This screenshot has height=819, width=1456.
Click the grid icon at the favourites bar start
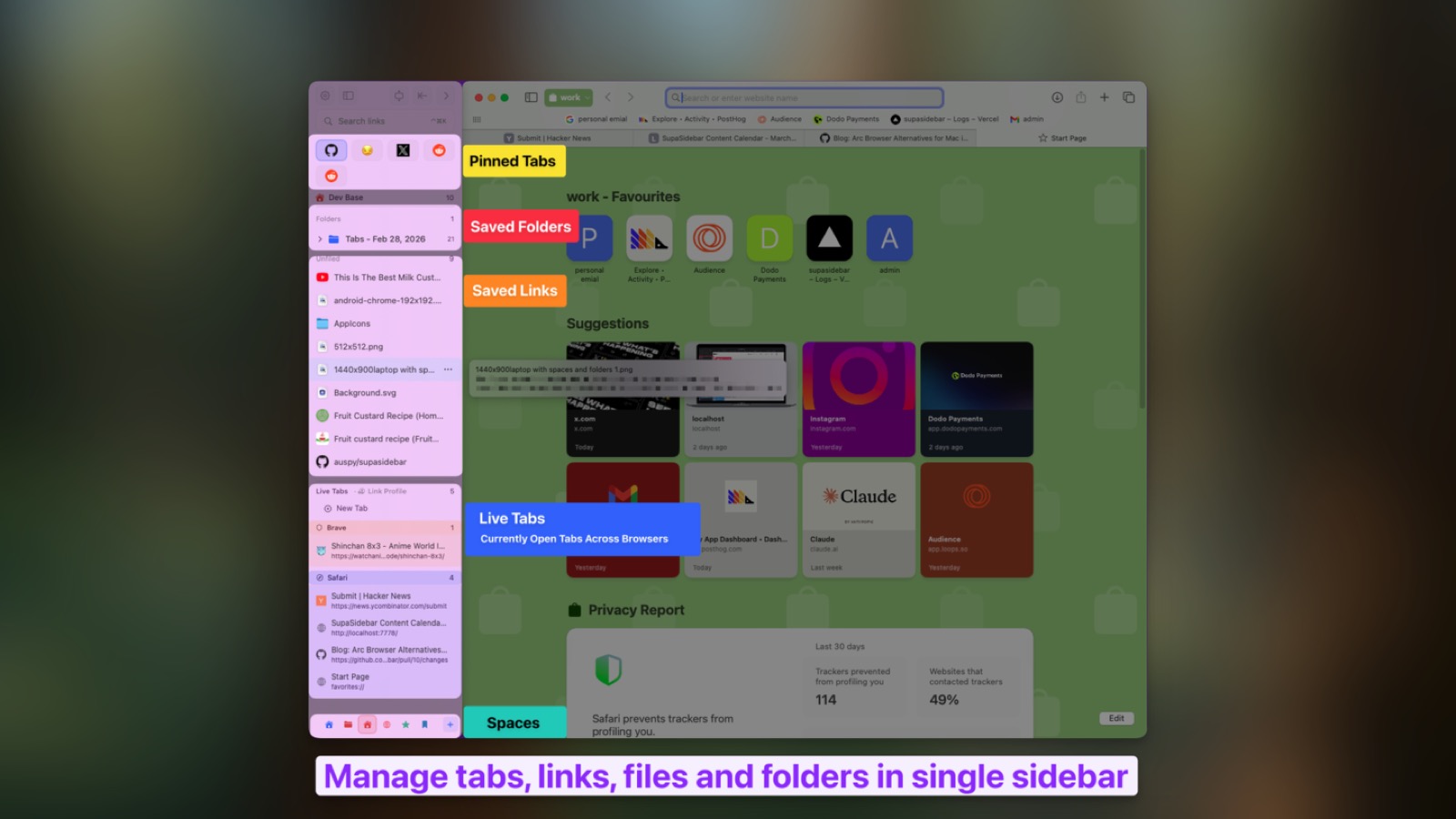coord(477,119)
